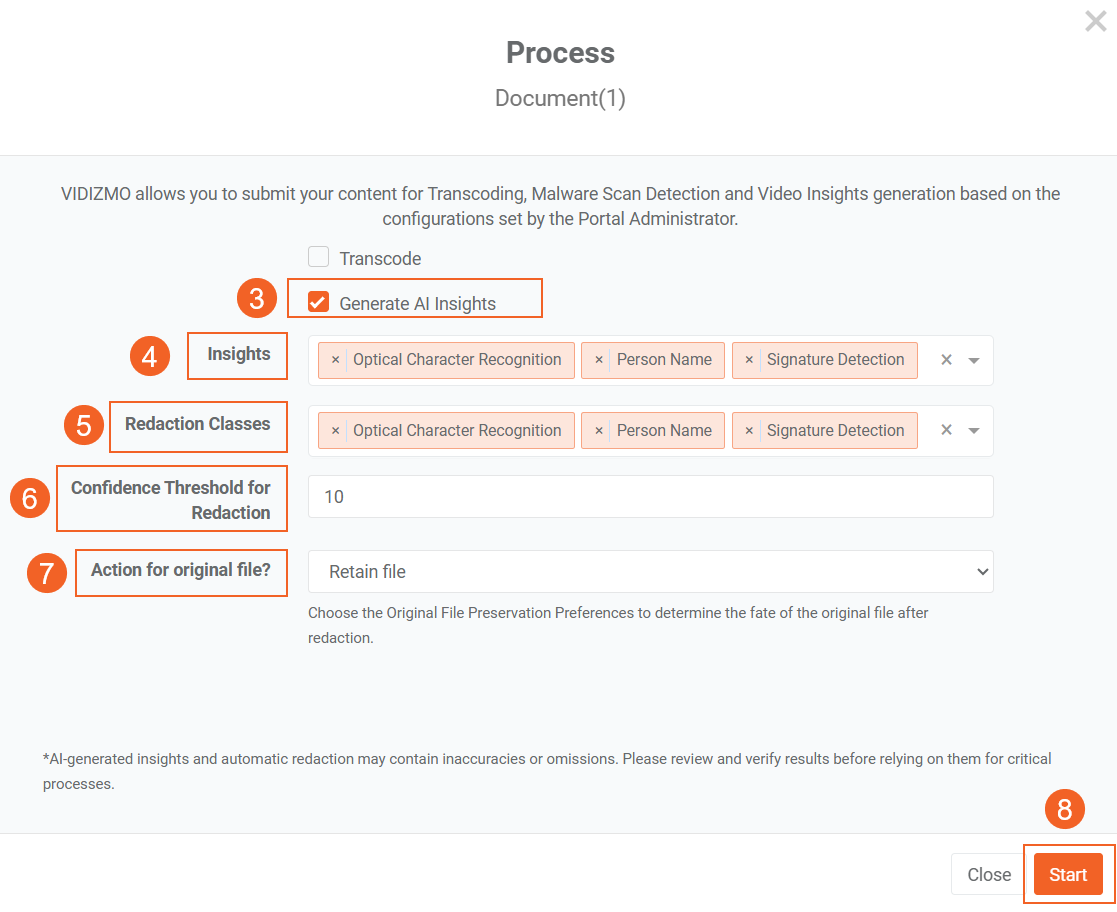Enable the Transcode checkbox
1117x912 pixels.
[x=318, y=257]
